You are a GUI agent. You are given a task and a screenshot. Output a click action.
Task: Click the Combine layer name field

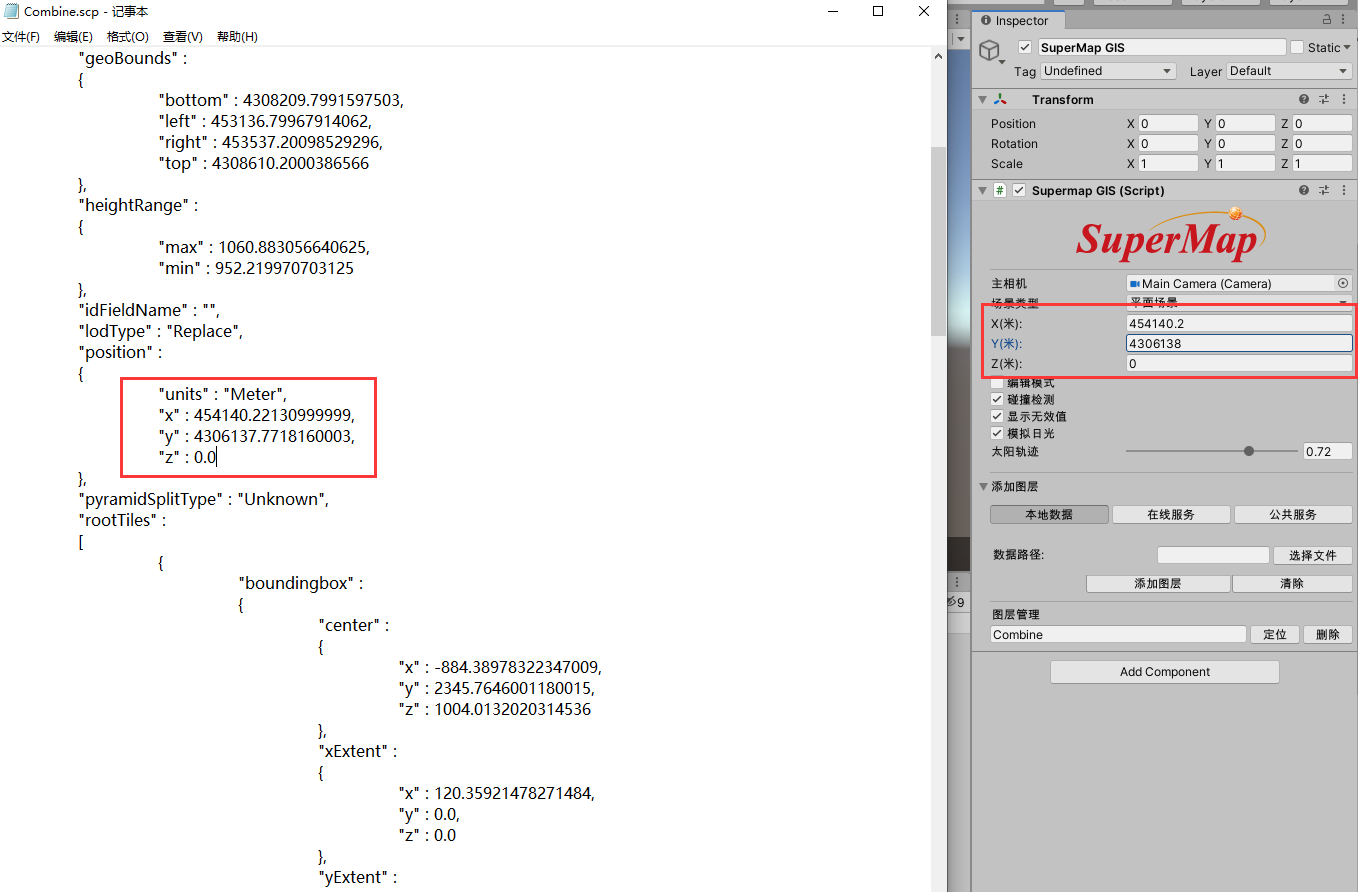(x=1119, y=634)
